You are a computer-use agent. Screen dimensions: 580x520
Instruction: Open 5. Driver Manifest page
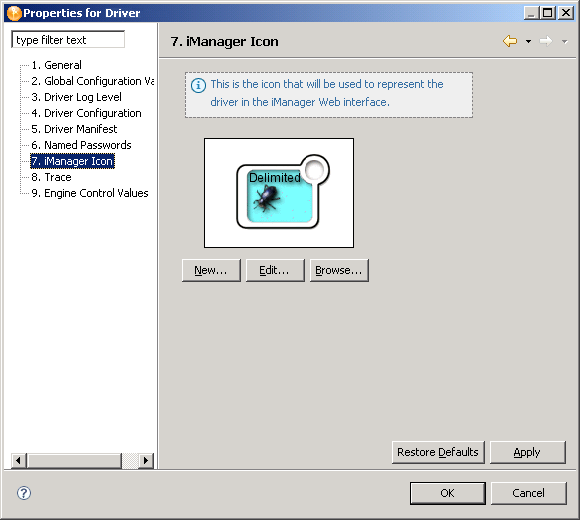point(74,129)
